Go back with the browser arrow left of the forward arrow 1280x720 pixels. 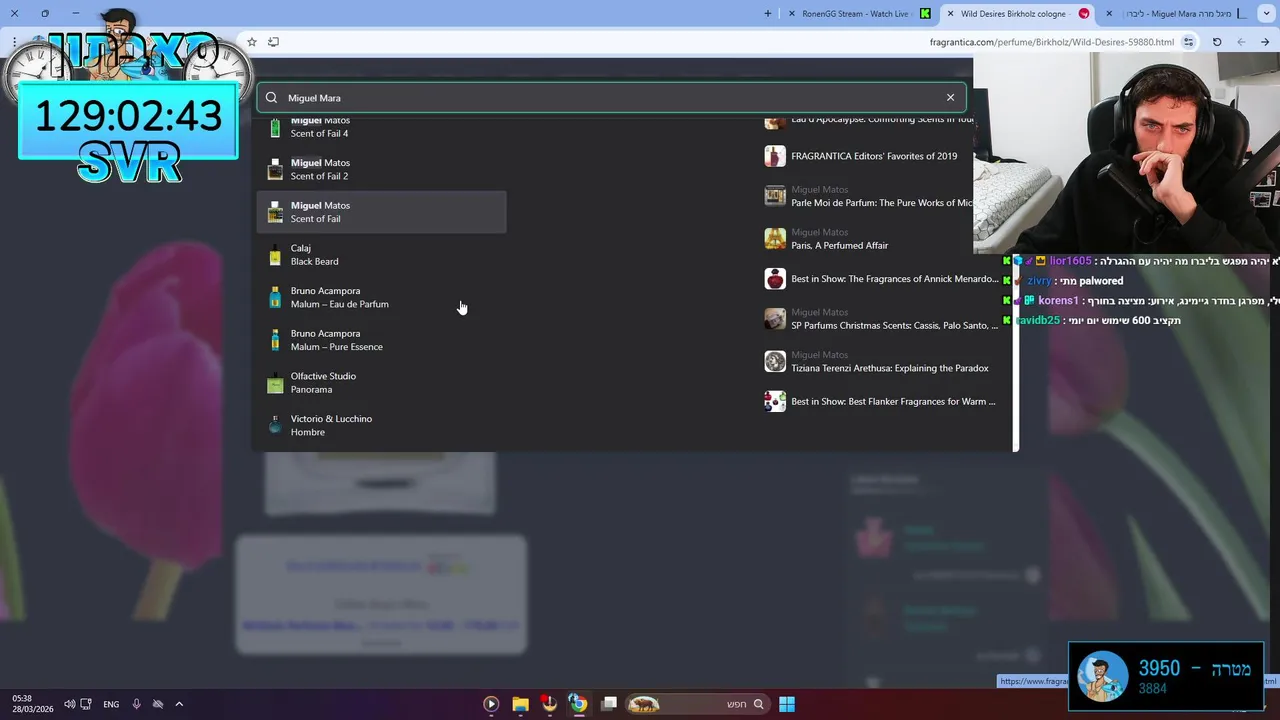pyautogui.click(x=1241, y=42)
